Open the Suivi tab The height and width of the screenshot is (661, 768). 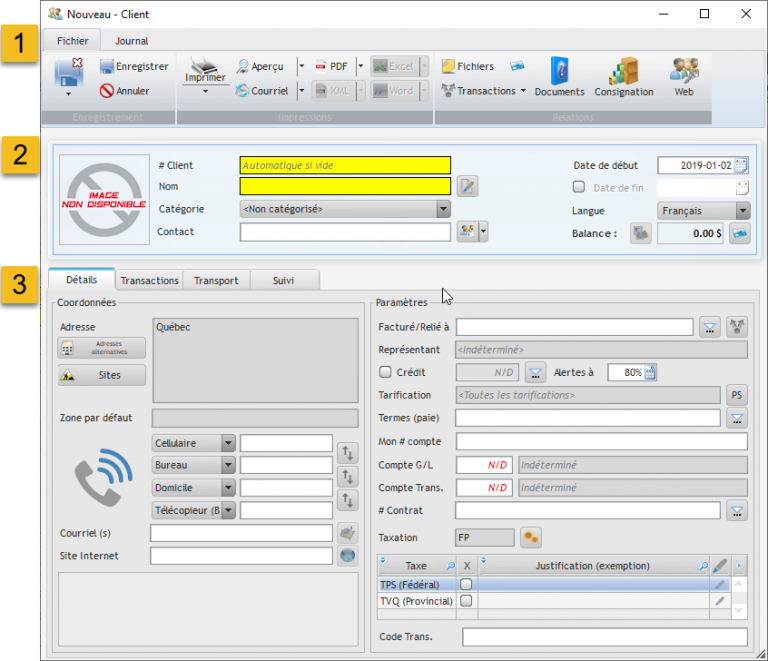284,281
